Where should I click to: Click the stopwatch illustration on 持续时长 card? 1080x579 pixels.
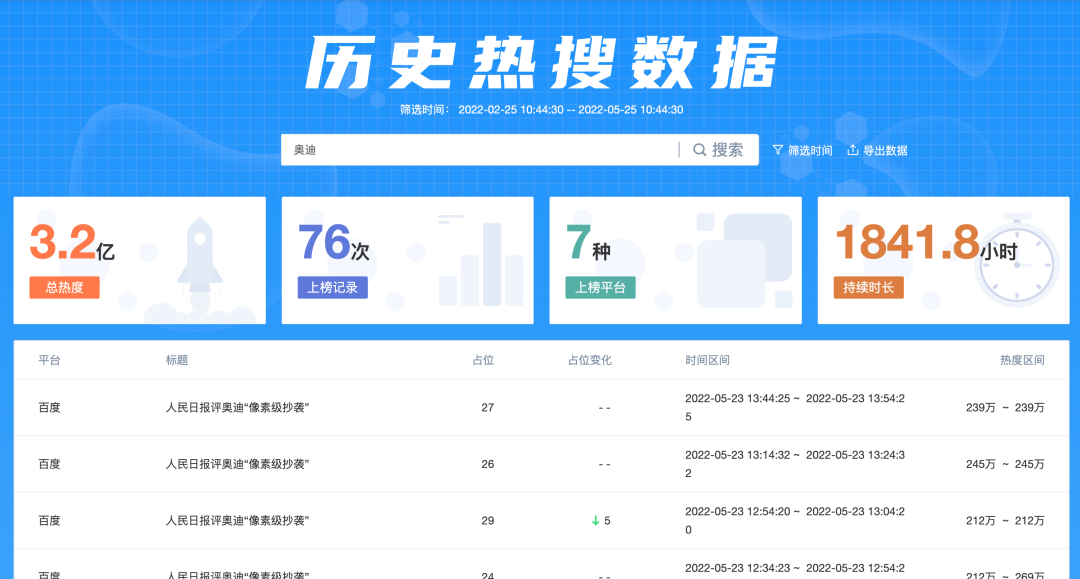point(1017,262)
